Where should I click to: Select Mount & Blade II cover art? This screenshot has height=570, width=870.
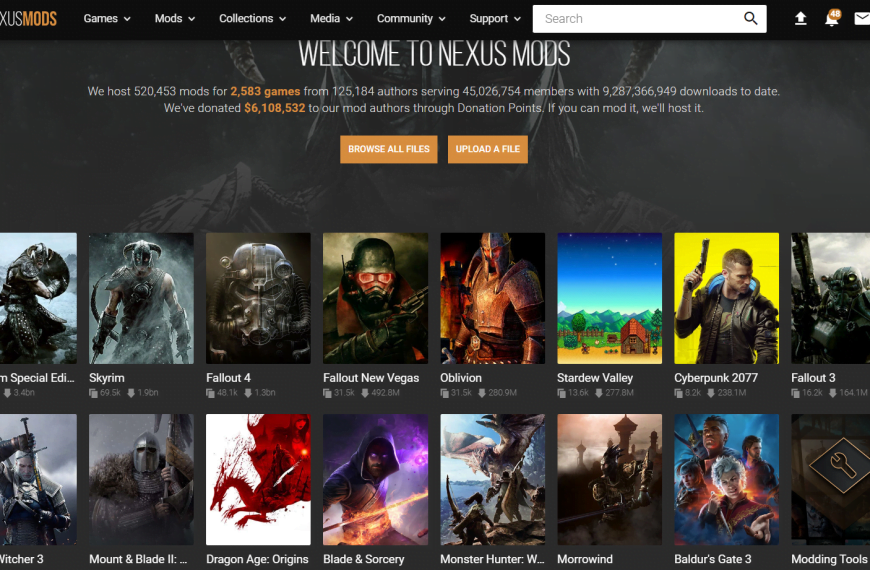pos(141,480)
